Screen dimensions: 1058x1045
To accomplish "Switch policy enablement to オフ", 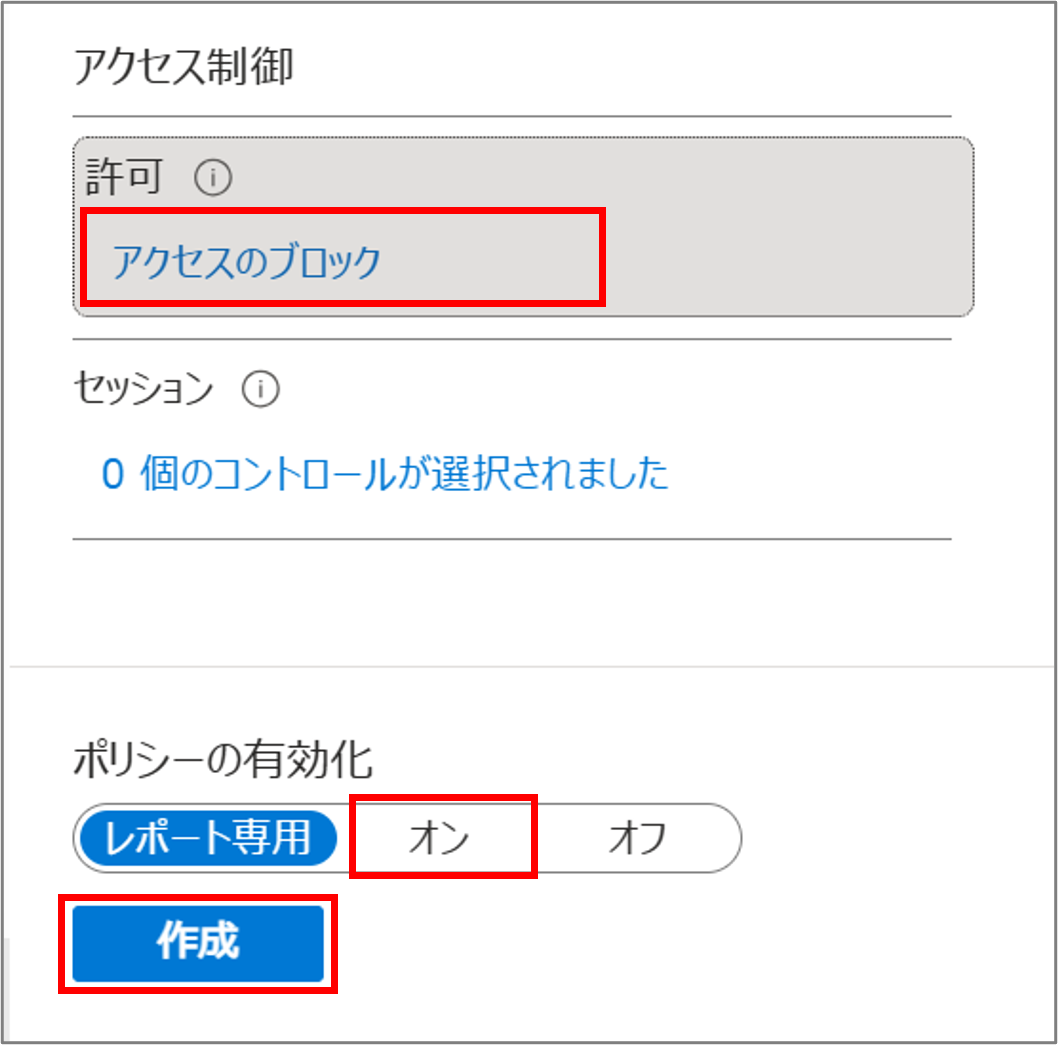I will 637,838.
